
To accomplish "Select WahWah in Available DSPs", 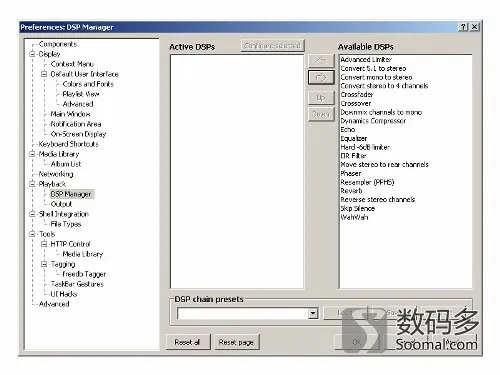I will tap(354, 217).
